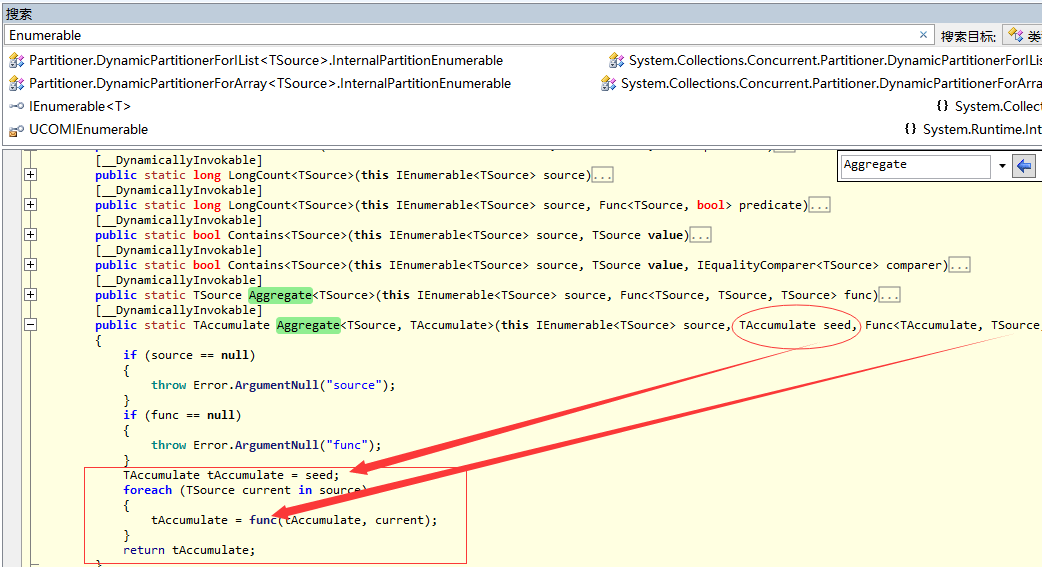Click namespace braces icon beside System.Collec
The height and width of the screenshot is (567, 1042).
942,106
